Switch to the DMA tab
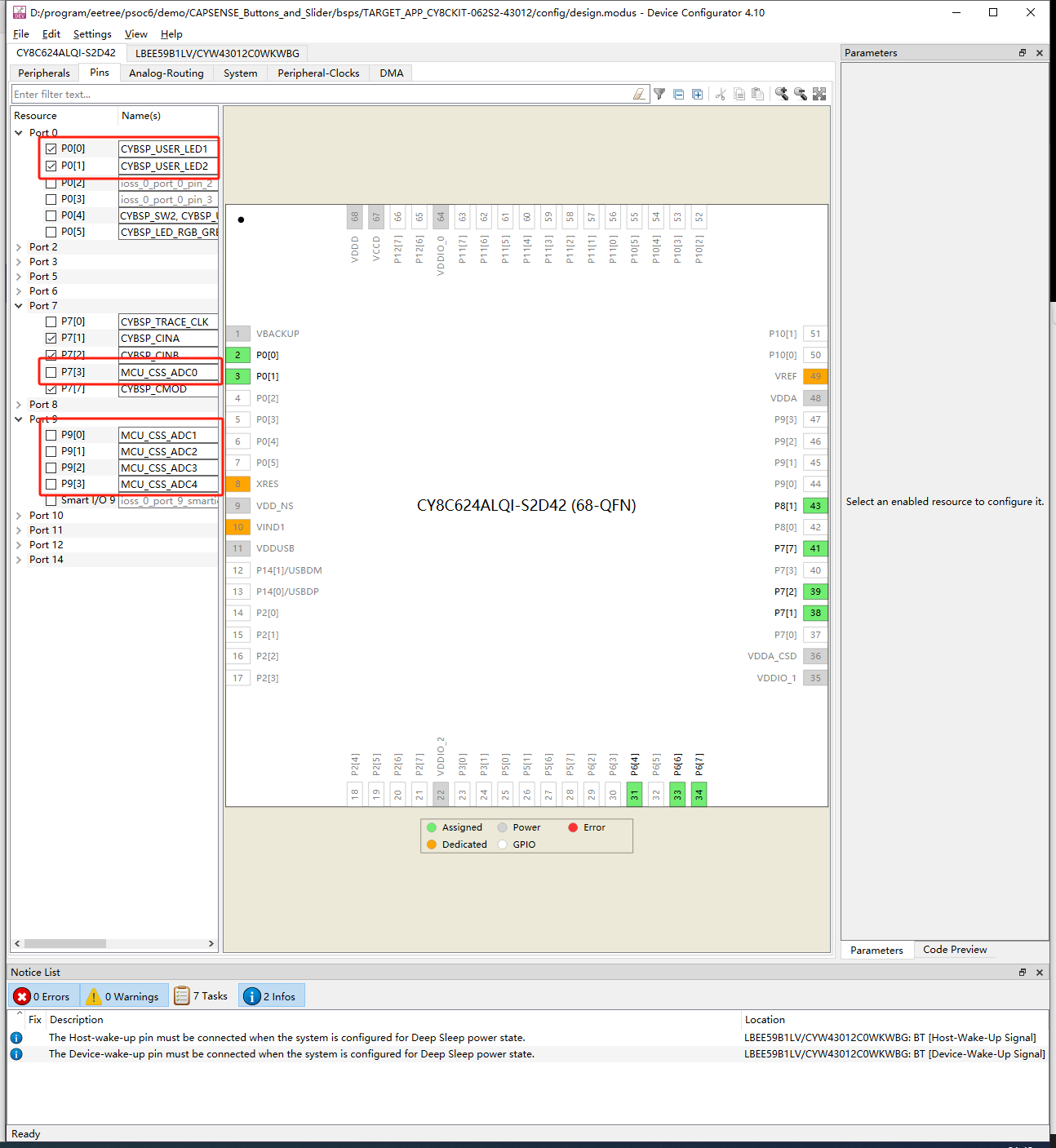This screenshot has height=1148, width=1056. click(392, 73)
